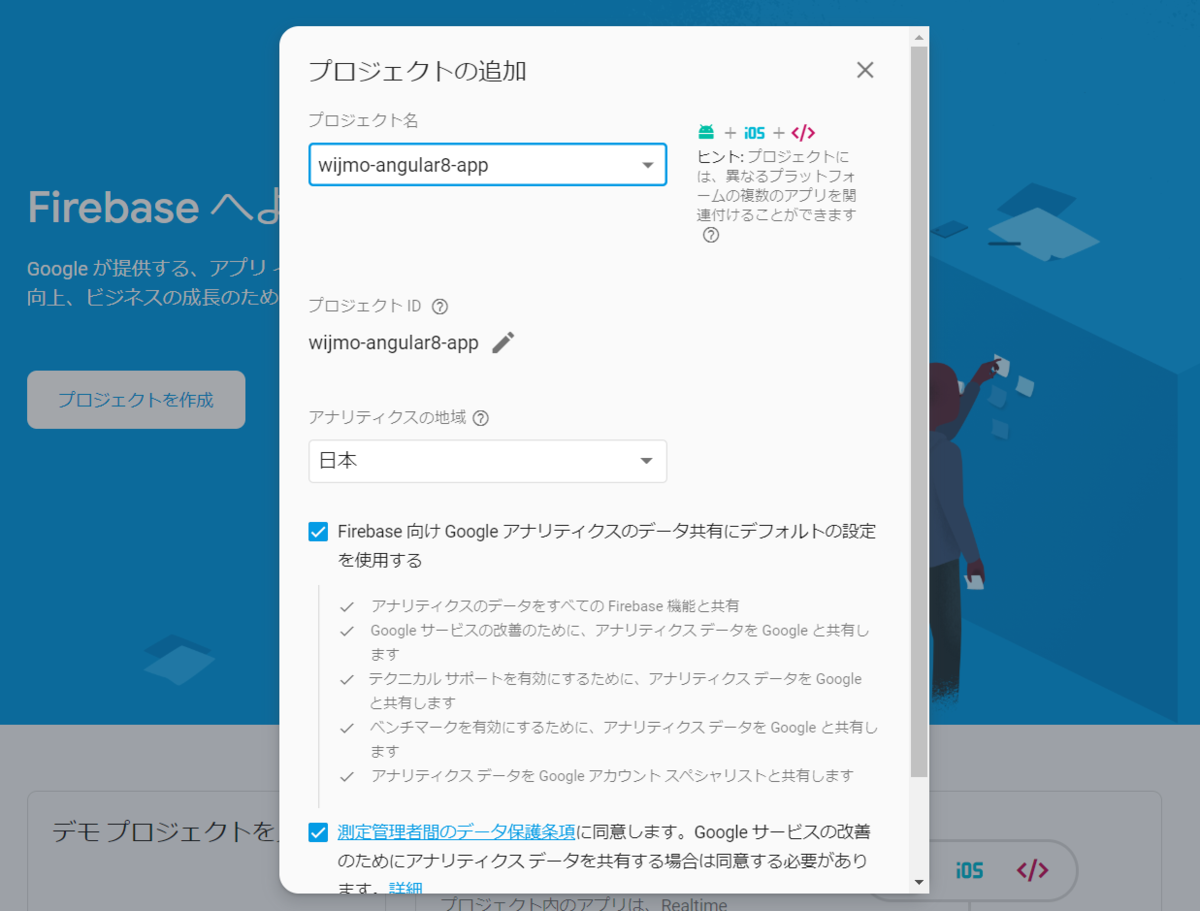
Task: Close the プロジェクトの追加 dialog with X
Action: [865, 70]
